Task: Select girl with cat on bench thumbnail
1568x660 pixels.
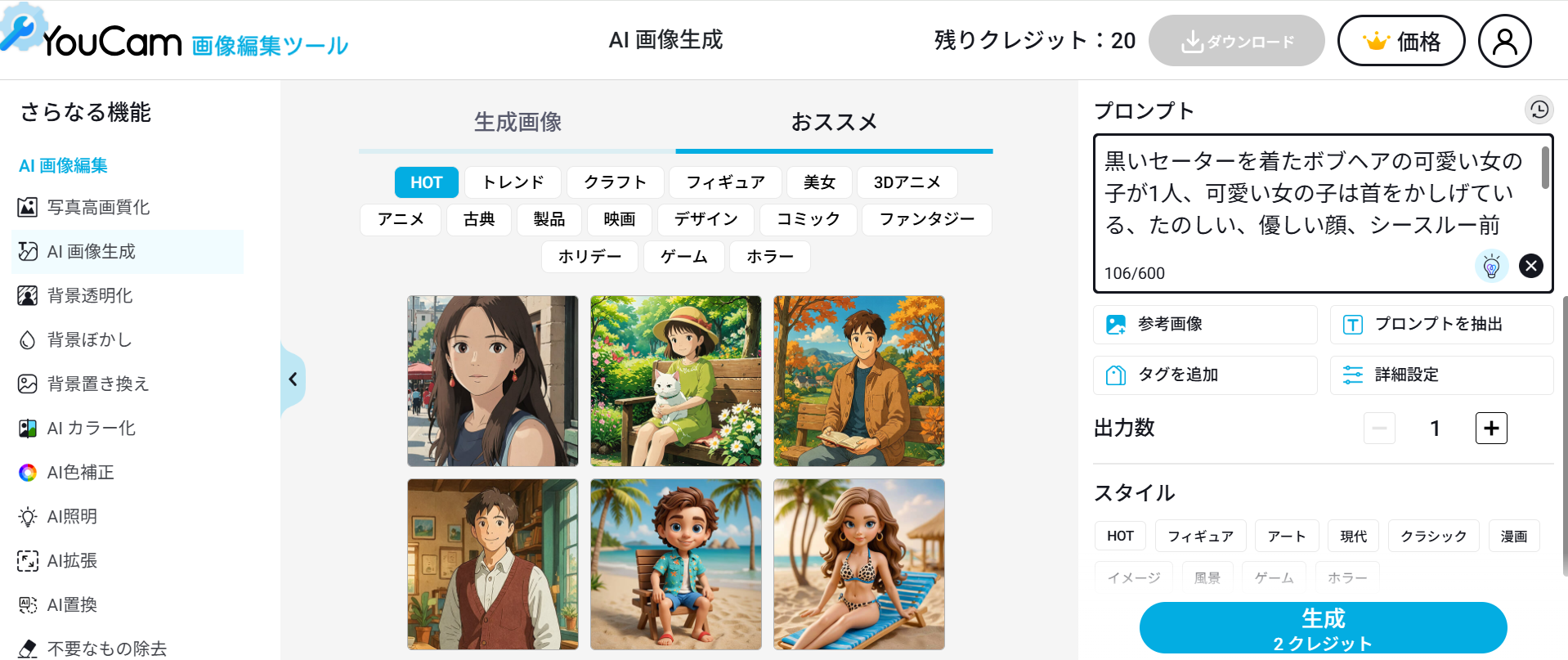Action: 676,381
